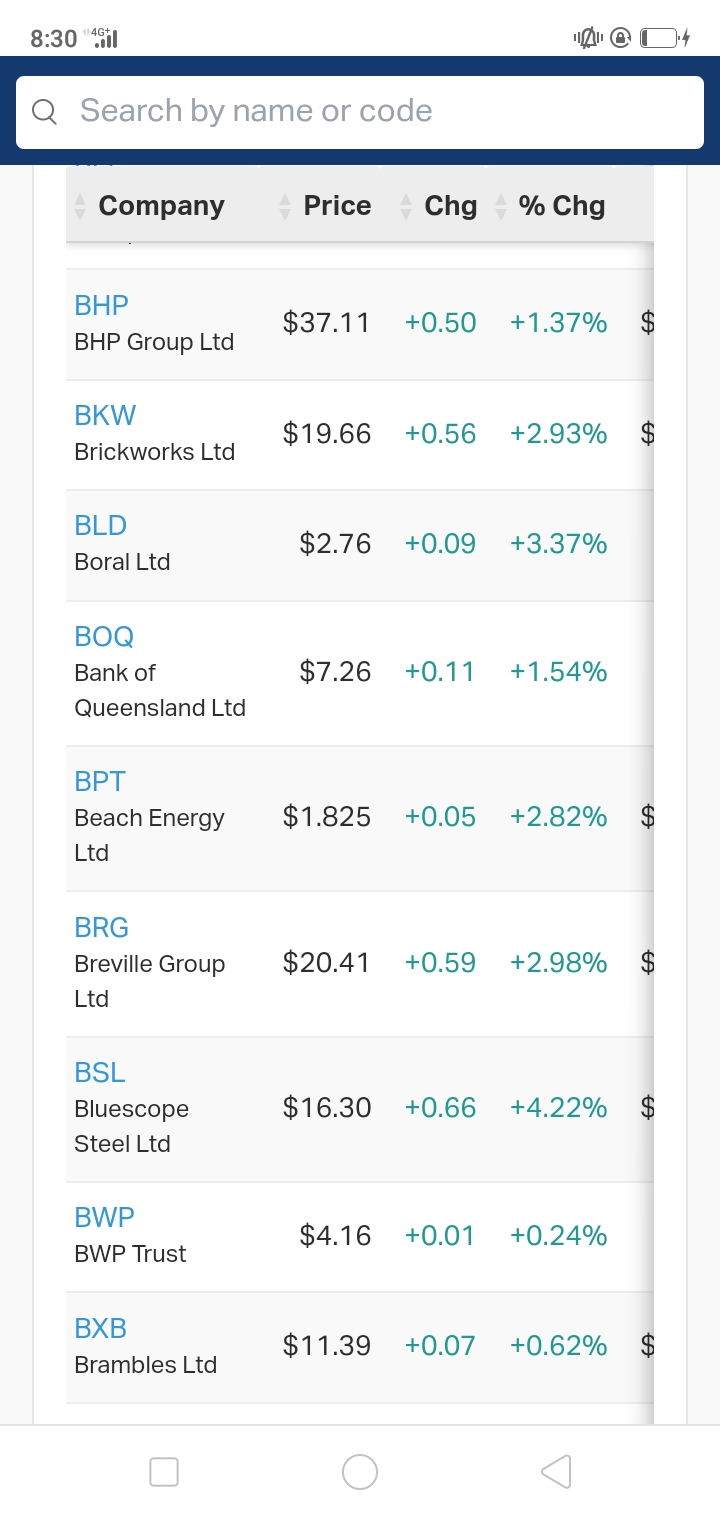Tap the Price column sort arrows
The width and height of the screenshot is (720, 1520).
(285, 206)
